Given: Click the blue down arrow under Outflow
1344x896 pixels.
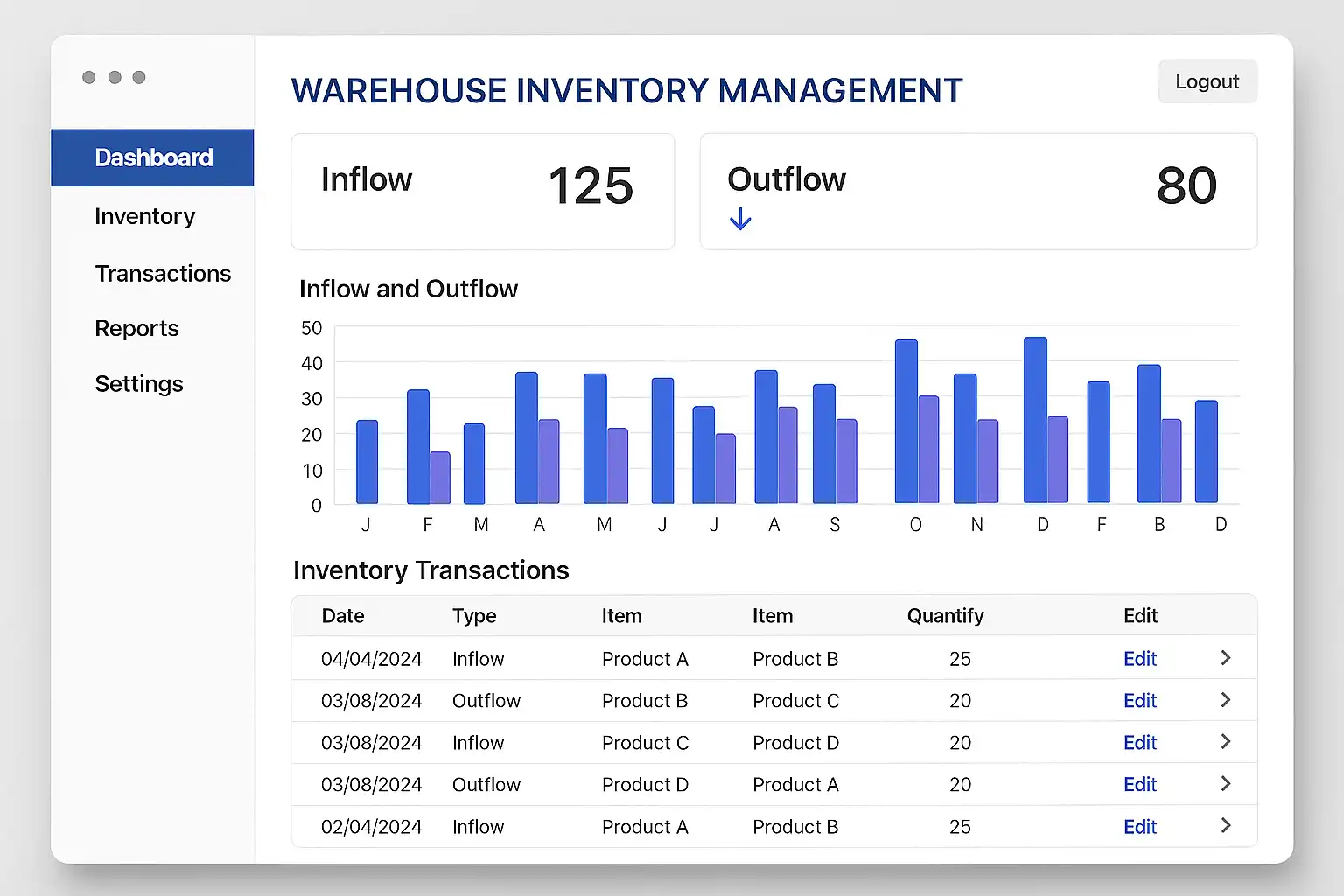Looking at the screenshot, I should tap(740, 219).
